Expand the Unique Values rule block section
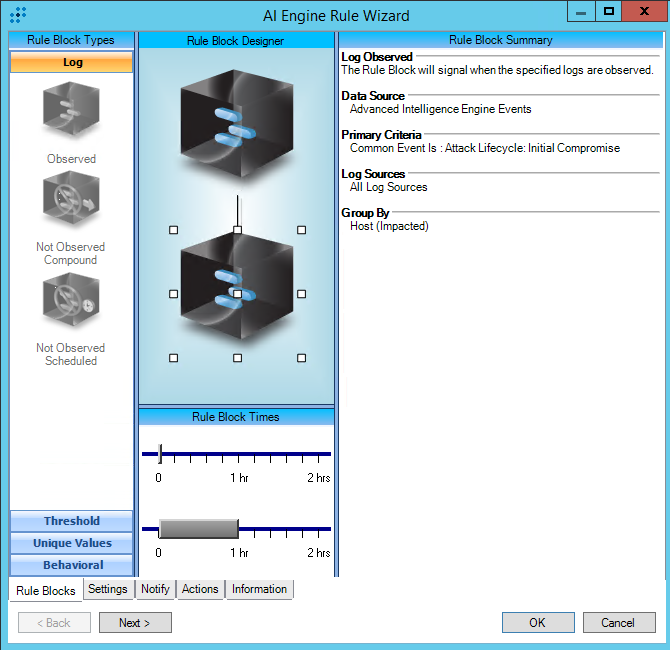Screen dimensions: 670x650 (x=72, y=543)
